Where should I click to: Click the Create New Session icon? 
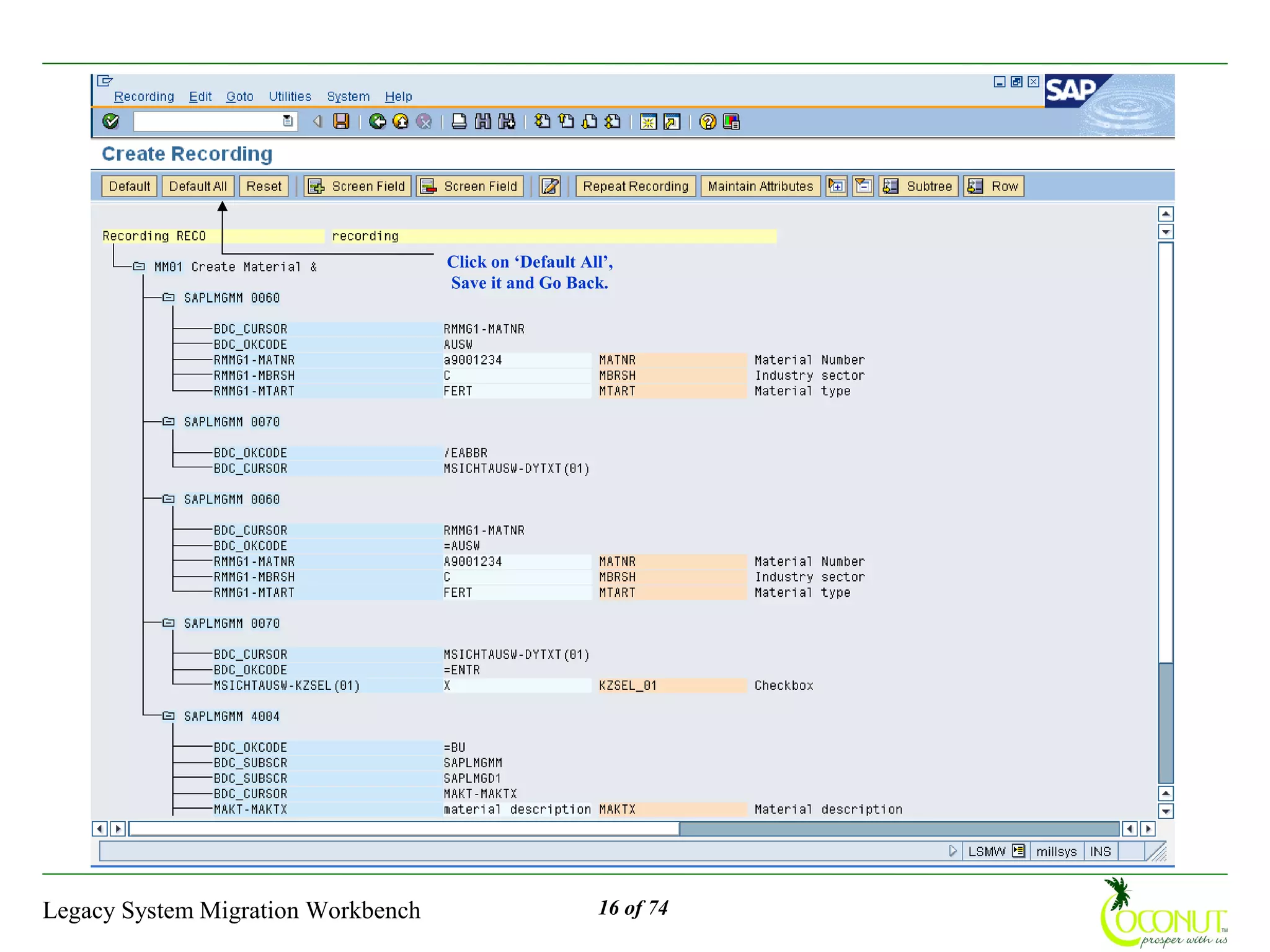pos(648,121)
